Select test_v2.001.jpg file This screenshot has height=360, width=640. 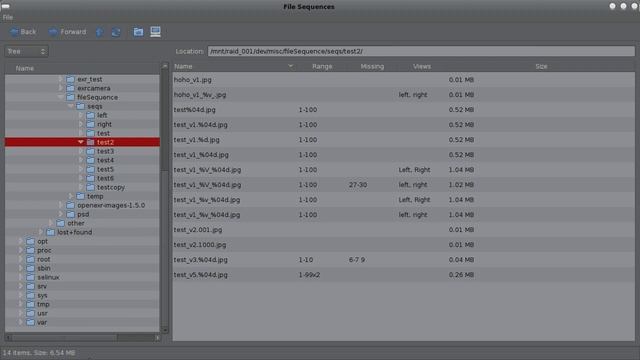point(404,230)
